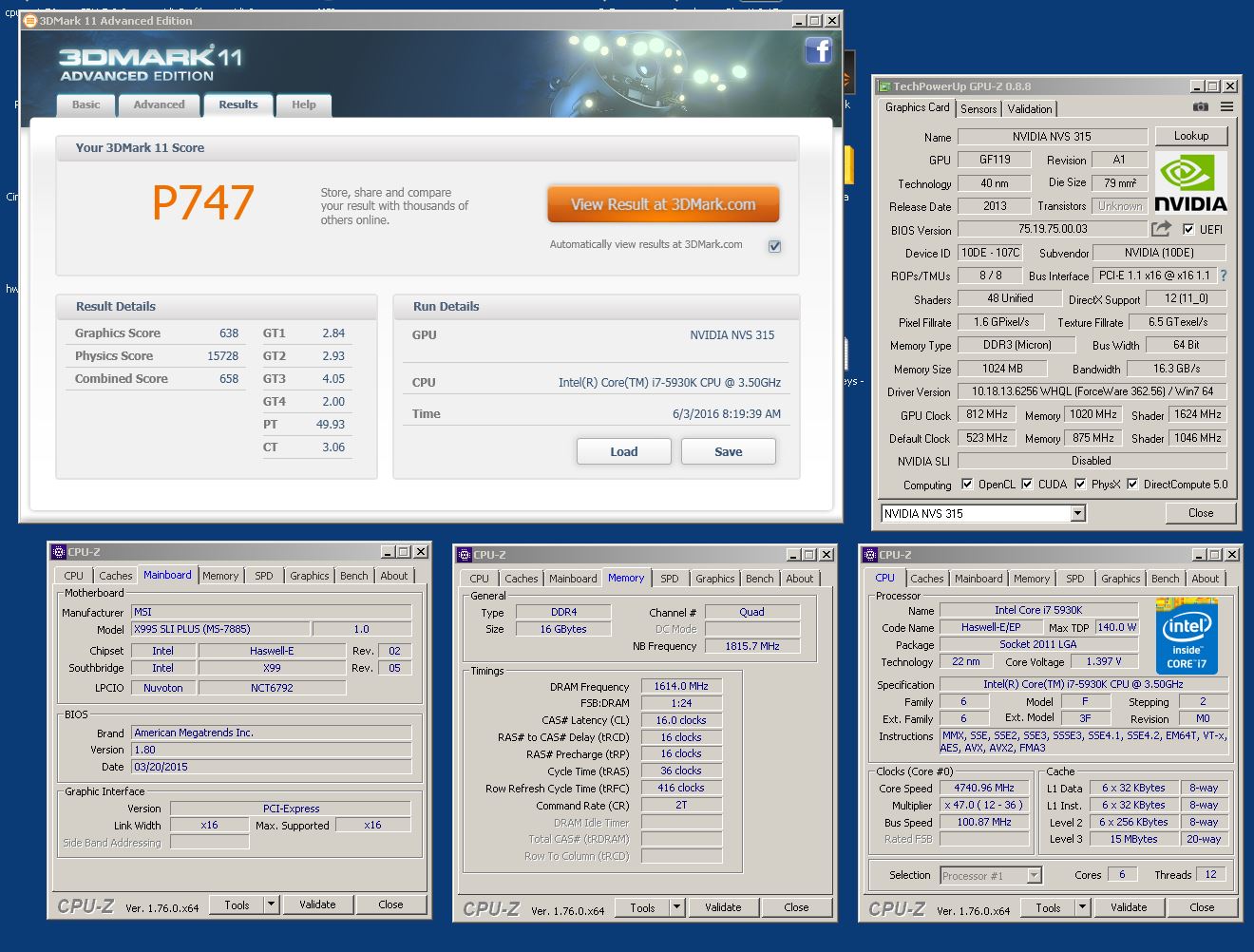1254x952 pixels.
Task: Click Tools button in CPU-Z Memory window
Action: 642,907
